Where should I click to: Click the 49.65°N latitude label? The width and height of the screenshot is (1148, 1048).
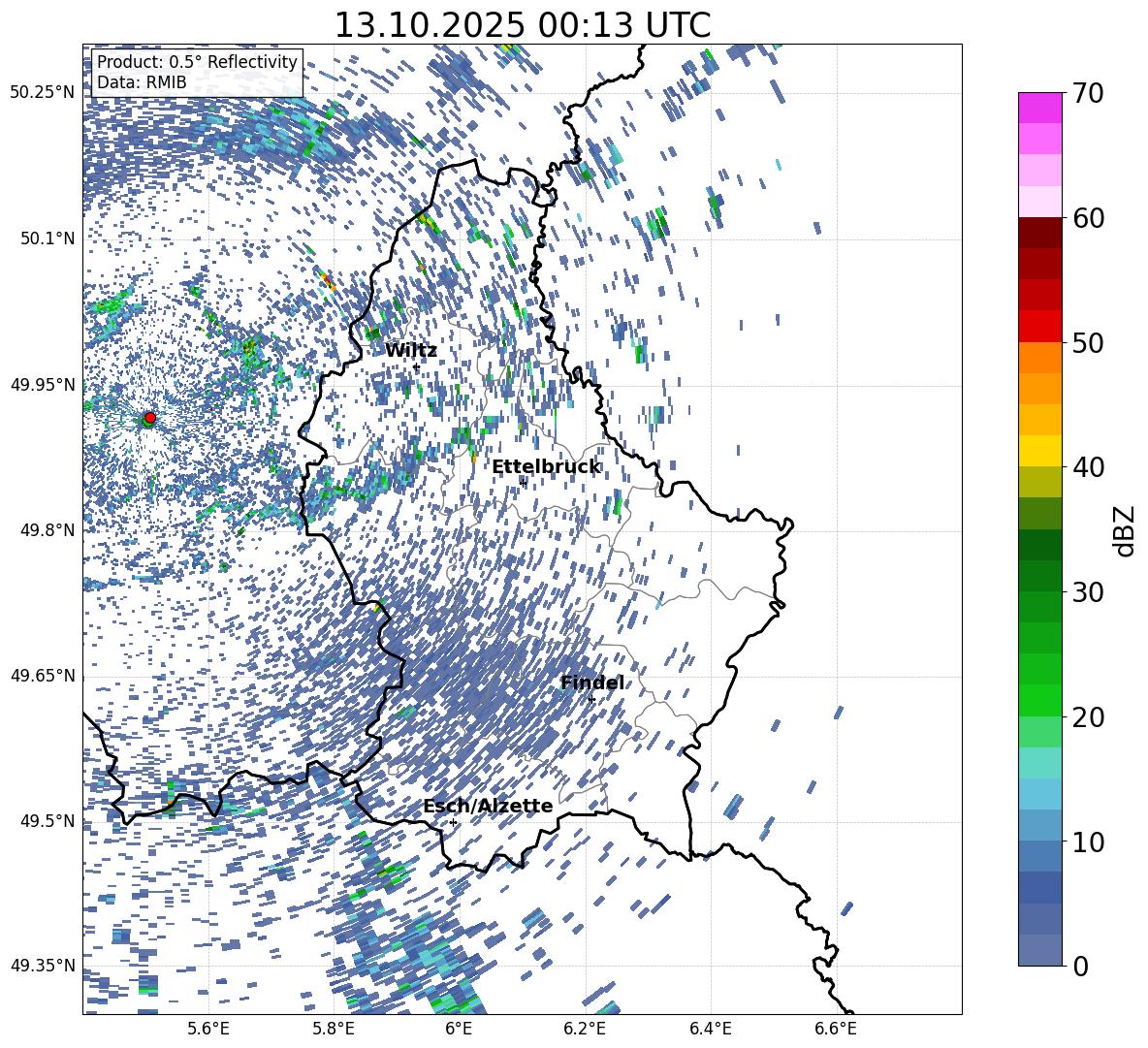pyautogui.click(x=43, y=675)
